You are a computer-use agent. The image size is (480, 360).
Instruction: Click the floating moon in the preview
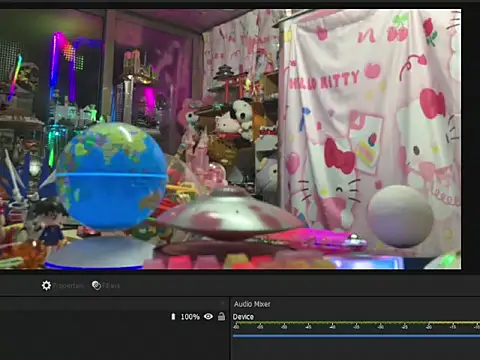(400, 216)
